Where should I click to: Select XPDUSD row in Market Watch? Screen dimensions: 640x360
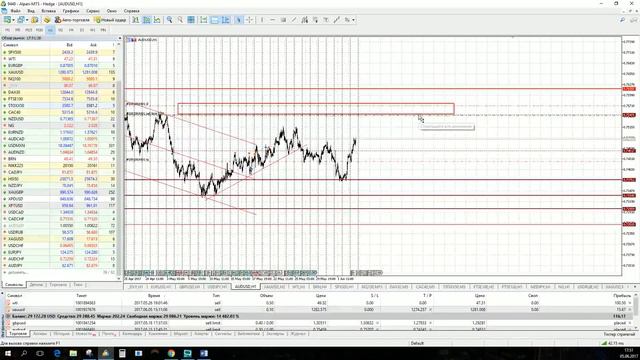[59, 199]
